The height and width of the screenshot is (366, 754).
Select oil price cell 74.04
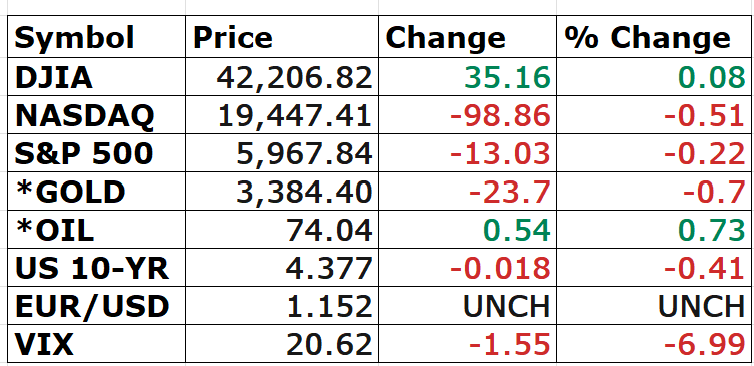click(x=282, y=229)
